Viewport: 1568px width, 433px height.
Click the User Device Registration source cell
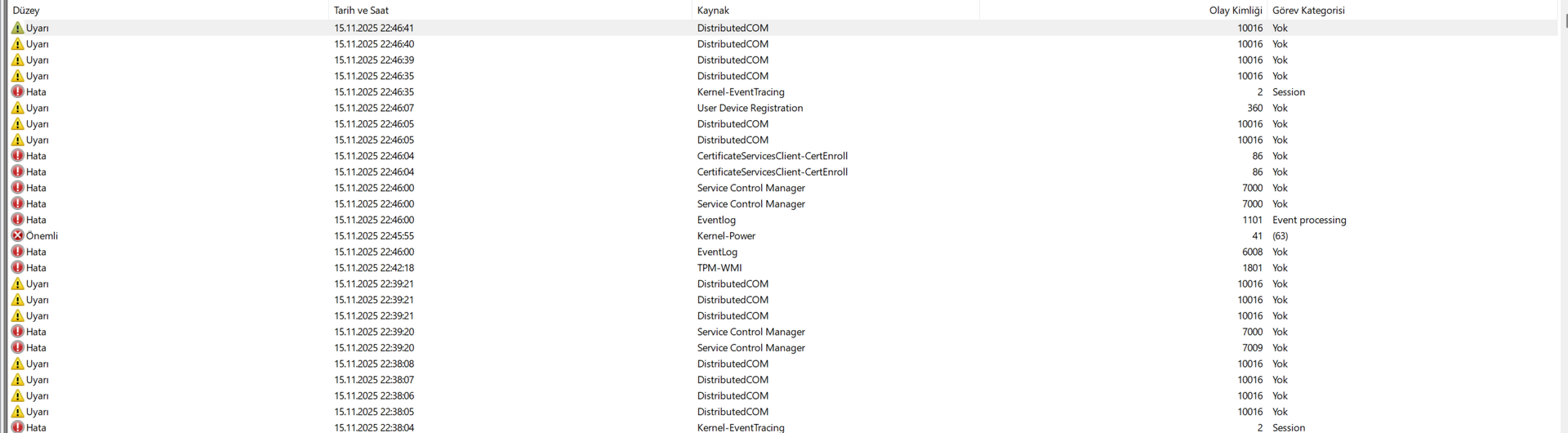[x=750, y=108]
